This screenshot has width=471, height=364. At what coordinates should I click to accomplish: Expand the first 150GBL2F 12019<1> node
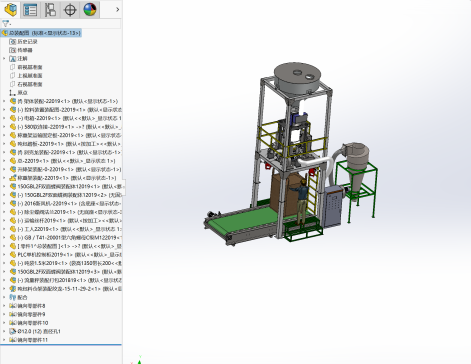[x=4, y=186]
